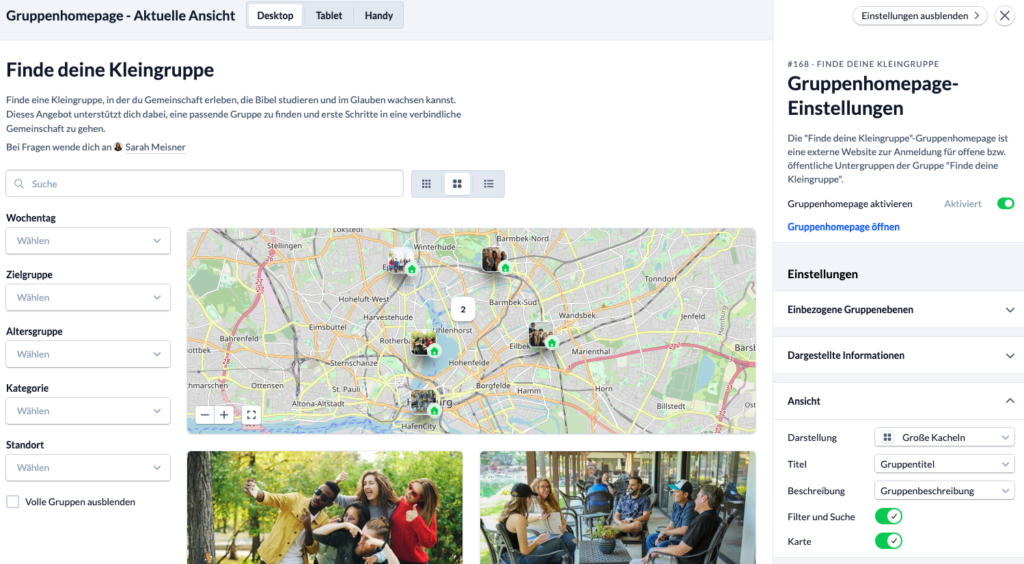Open Beschreibung dropdown Gruppenbeschreibung
Screen dimensions: 1024x564
[x=944, y=491]
